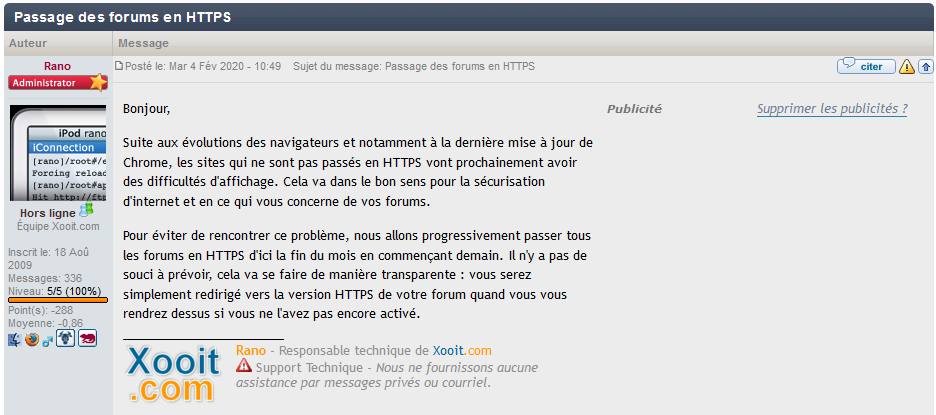Screen dimensions: 936x415
Task: Open the Xooit.com link in signature
Action: 462,351
